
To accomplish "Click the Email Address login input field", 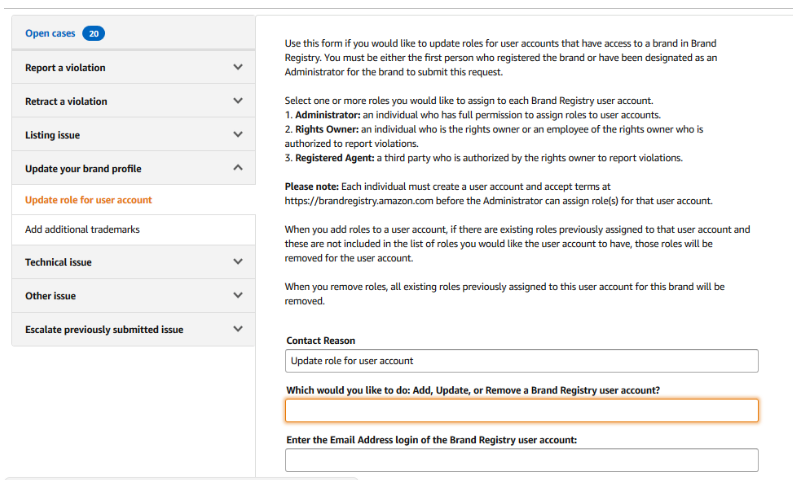I will 521,460.
